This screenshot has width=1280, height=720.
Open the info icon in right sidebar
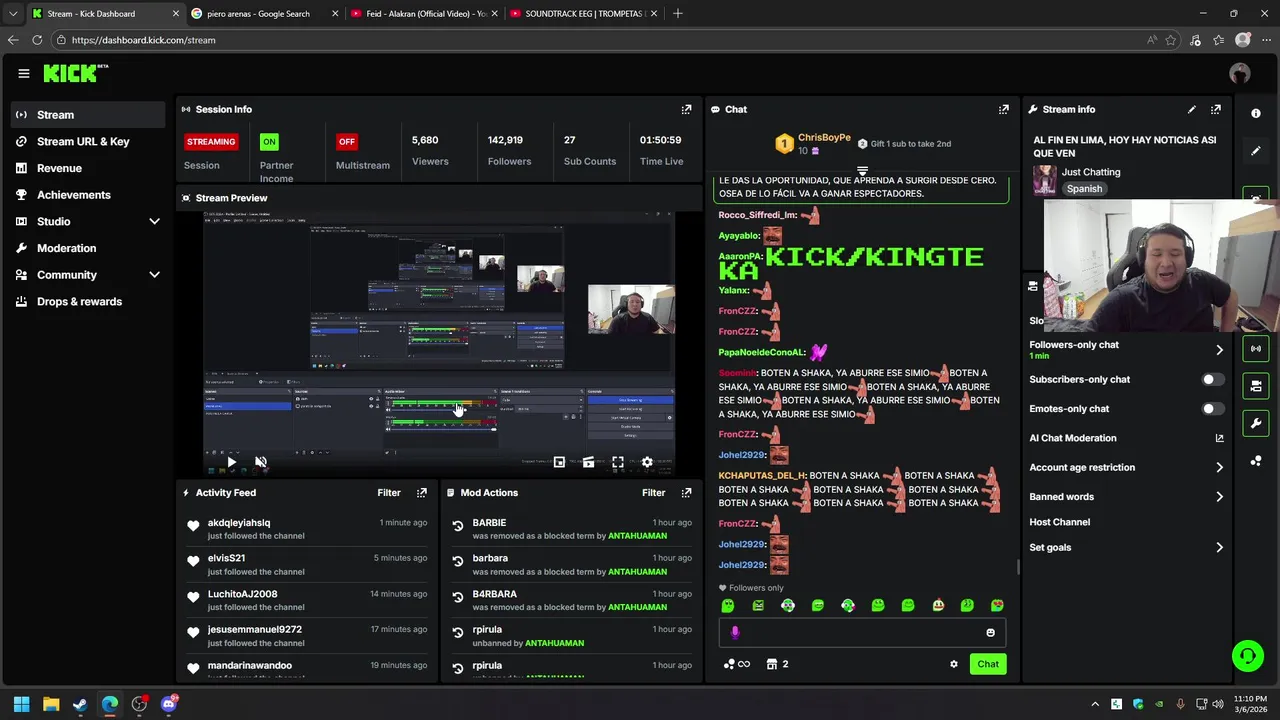coord(1256,113)
